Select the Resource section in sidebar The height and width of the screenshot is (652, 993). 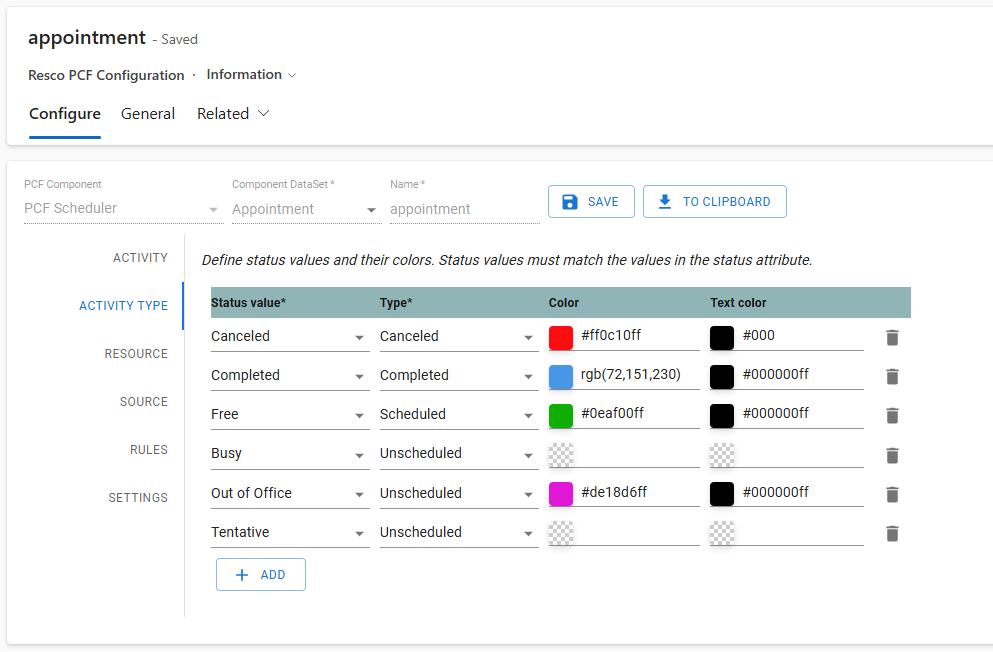(x=136, y=354)
